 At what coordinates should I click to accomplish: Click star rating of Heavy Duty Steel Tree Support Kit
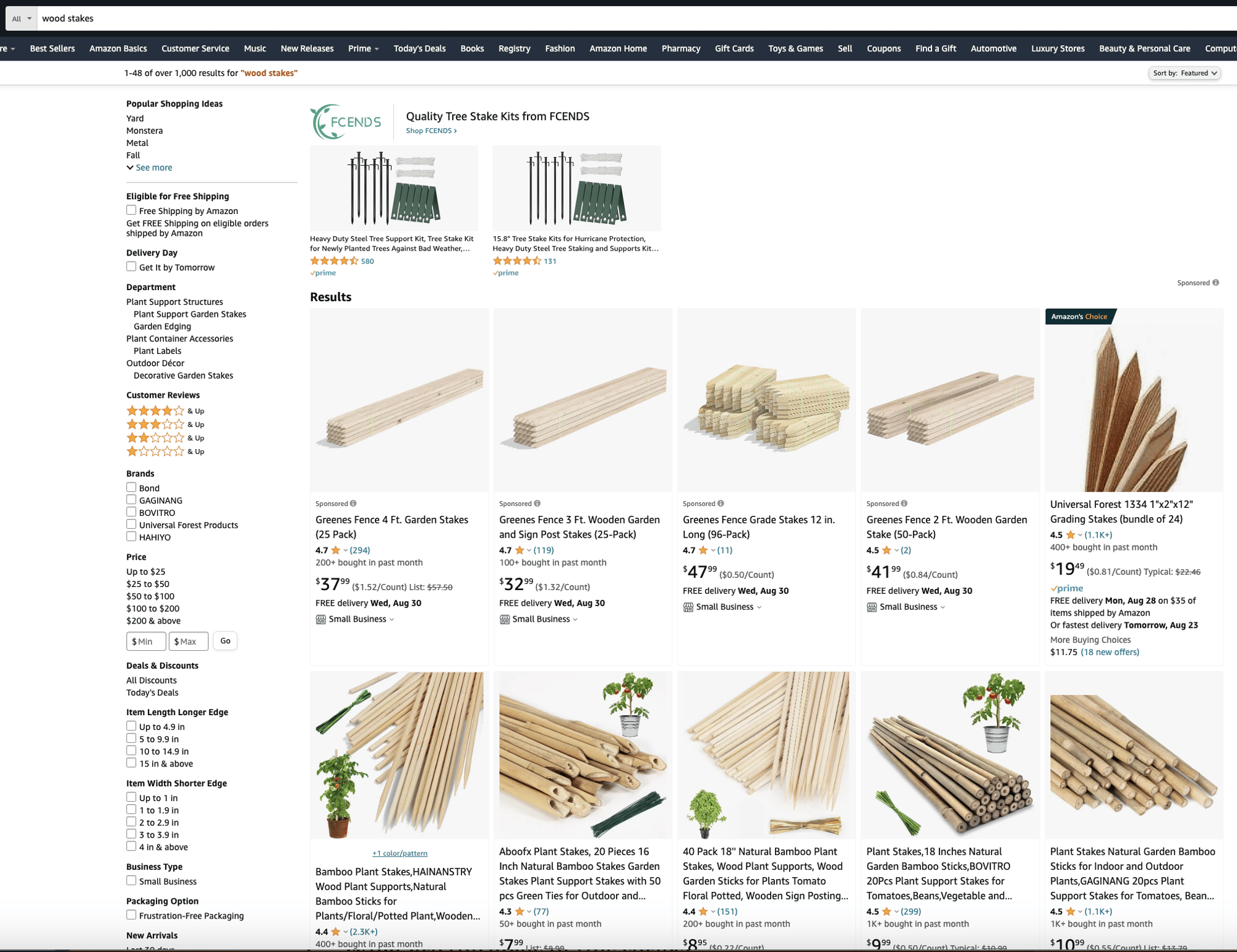coord(334,261)
